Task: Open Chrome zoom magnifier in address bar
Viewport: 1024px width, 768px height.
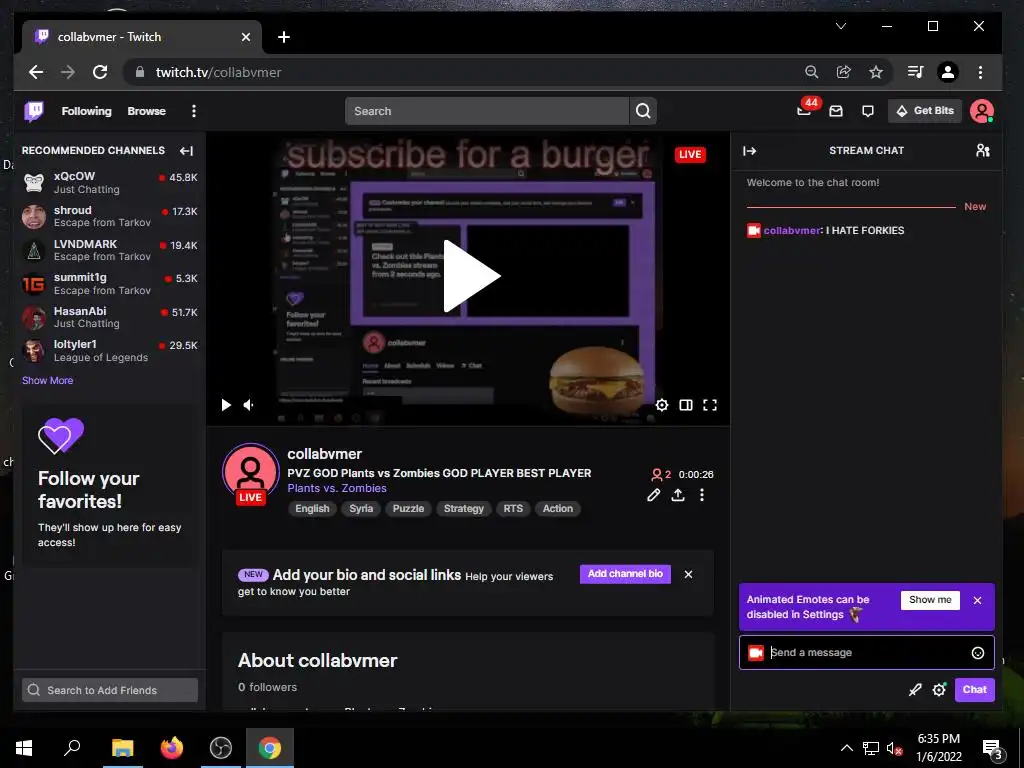Action: 811,72
